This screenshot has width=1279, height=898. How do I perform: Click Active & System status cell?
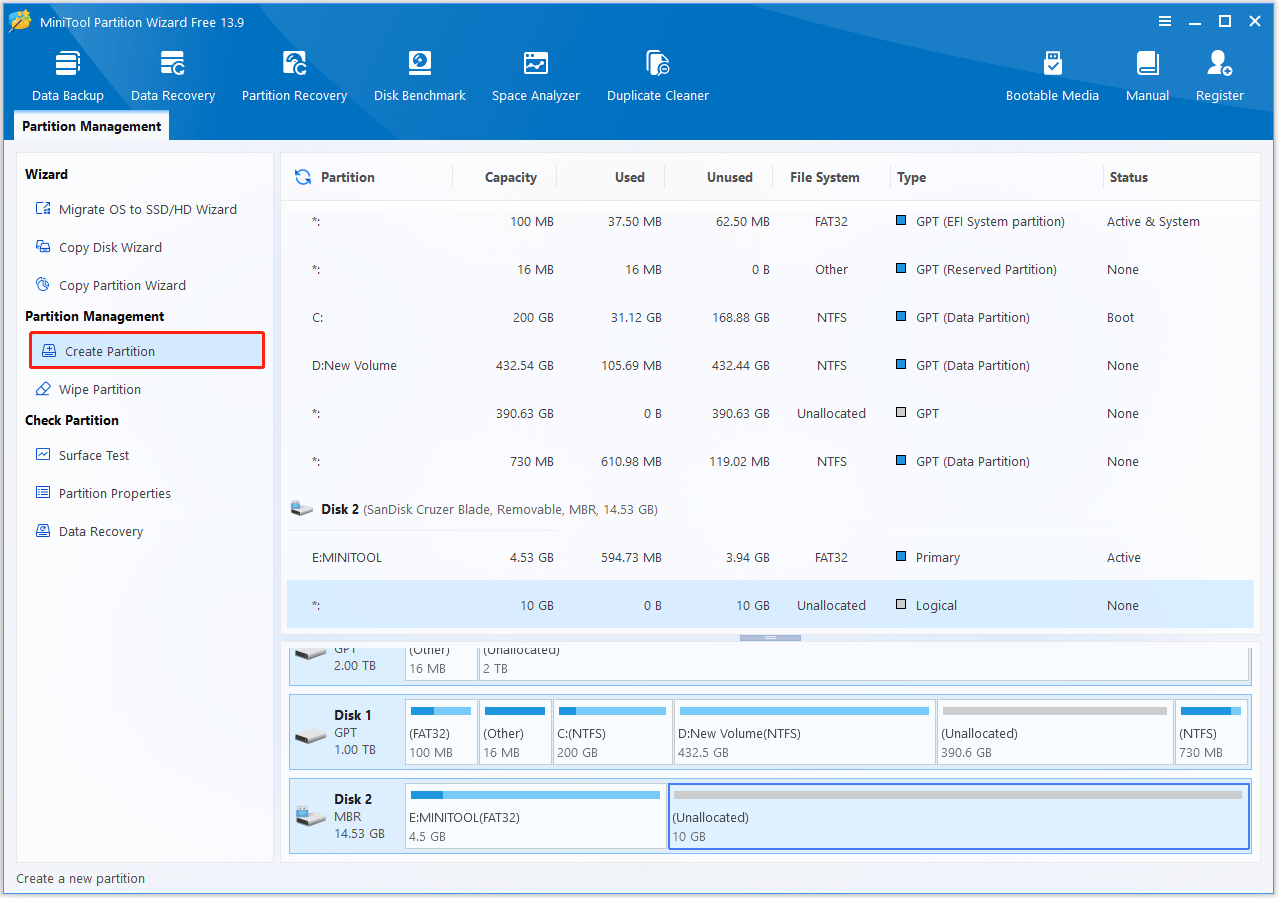pos(1153,221)
